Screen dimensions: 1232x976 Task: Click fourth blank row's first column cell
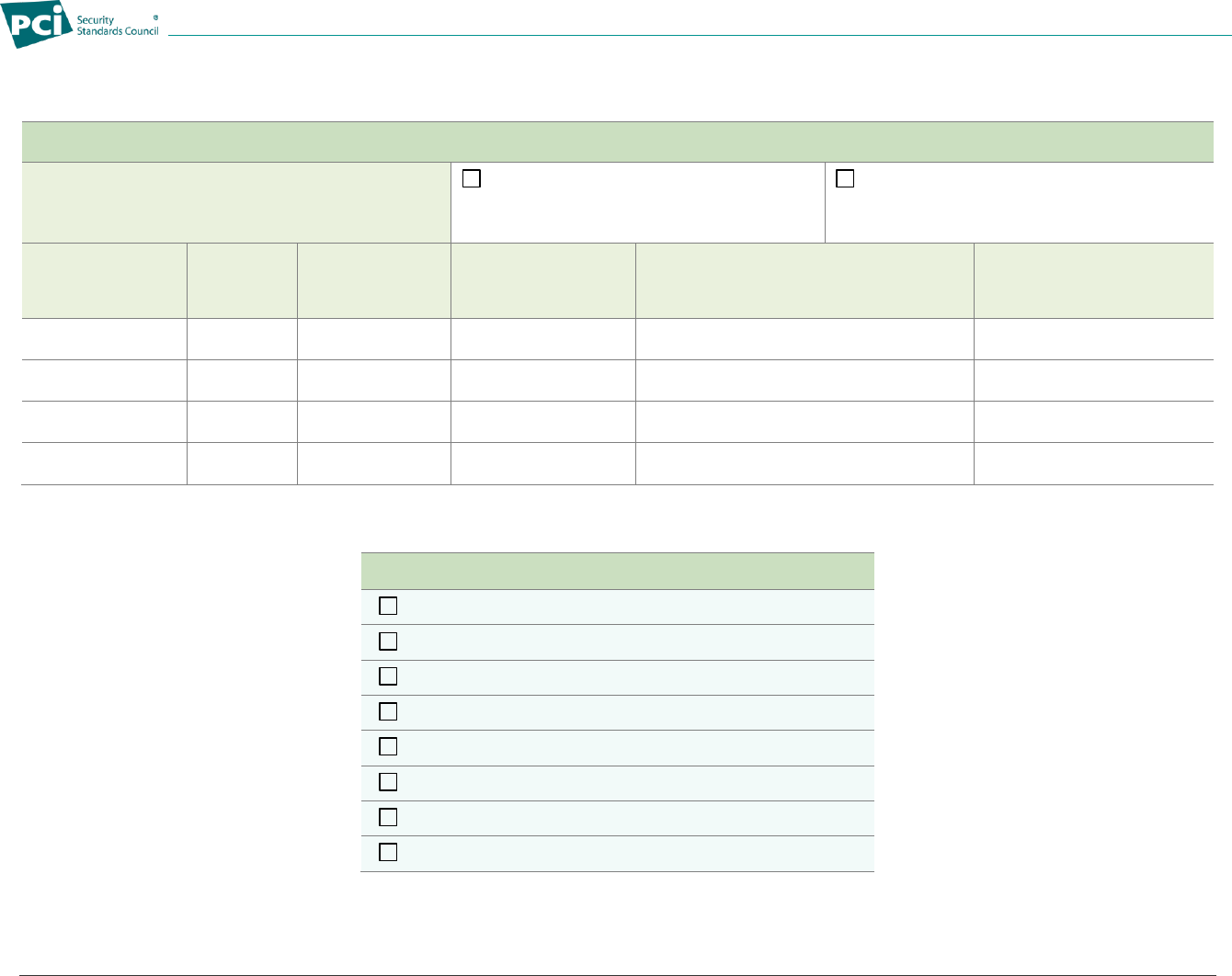pos(104,464)
